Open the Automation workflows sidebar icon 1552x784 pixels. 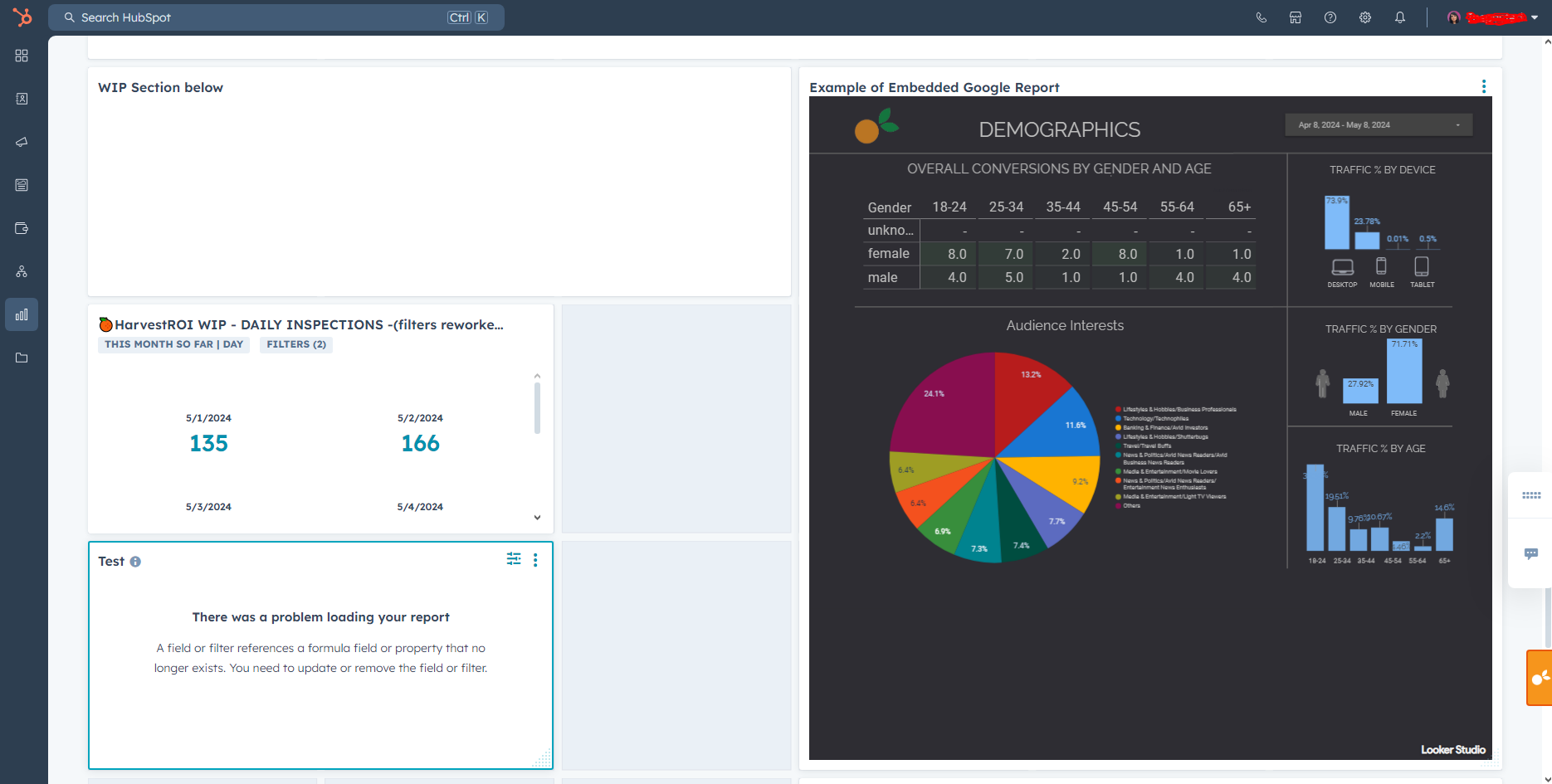tap(22, 271)
